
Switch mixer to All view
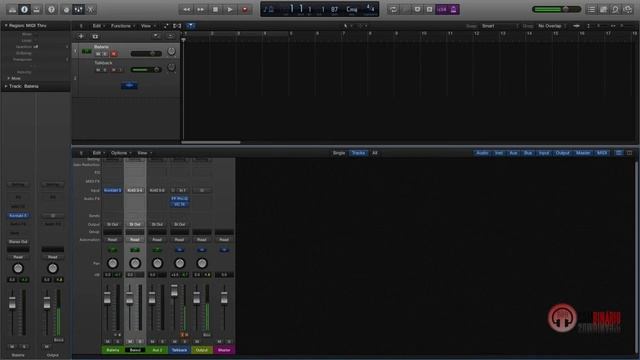click(x=375, y=153)
